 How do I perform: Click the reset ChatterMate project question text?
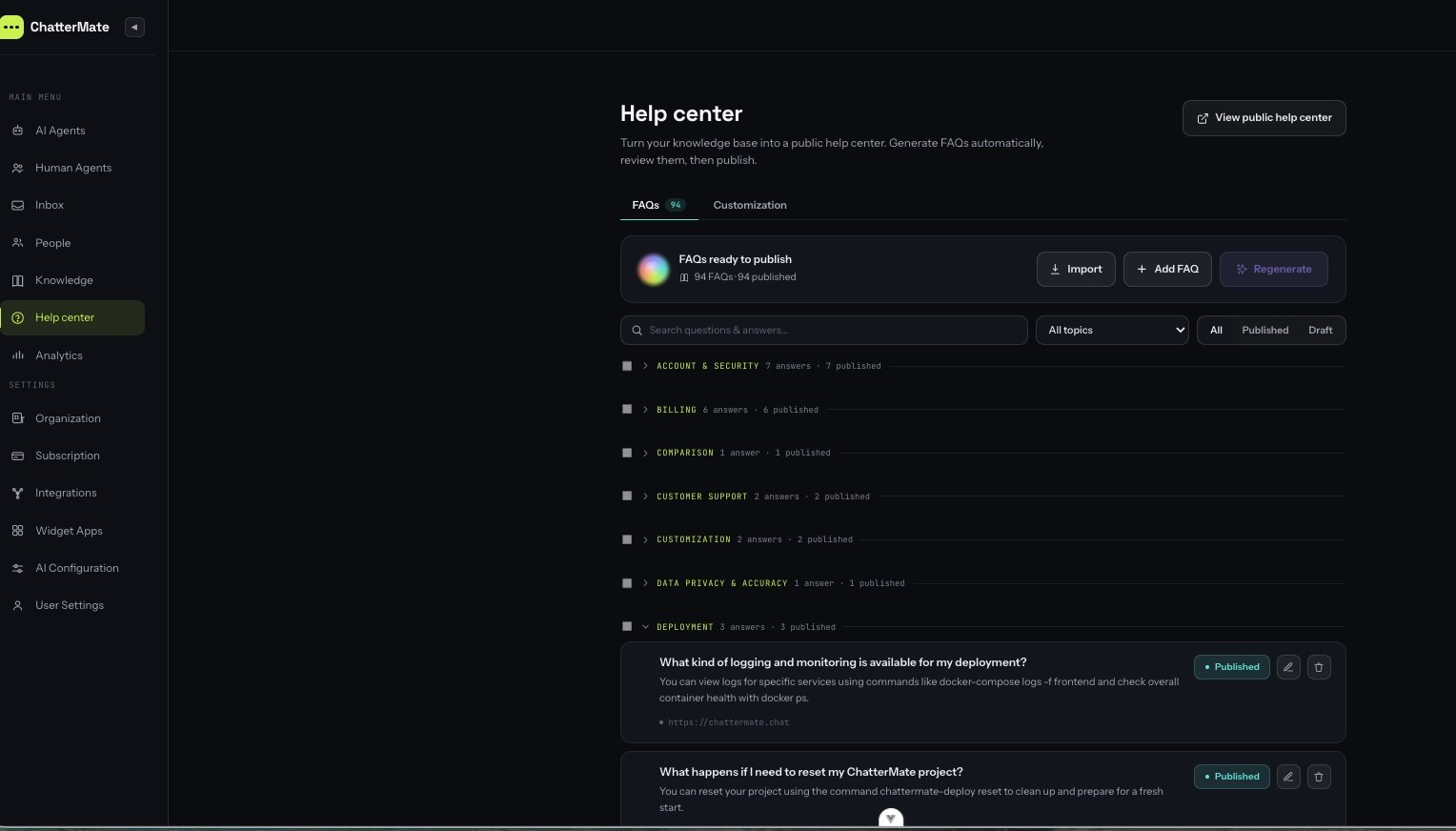811,772
